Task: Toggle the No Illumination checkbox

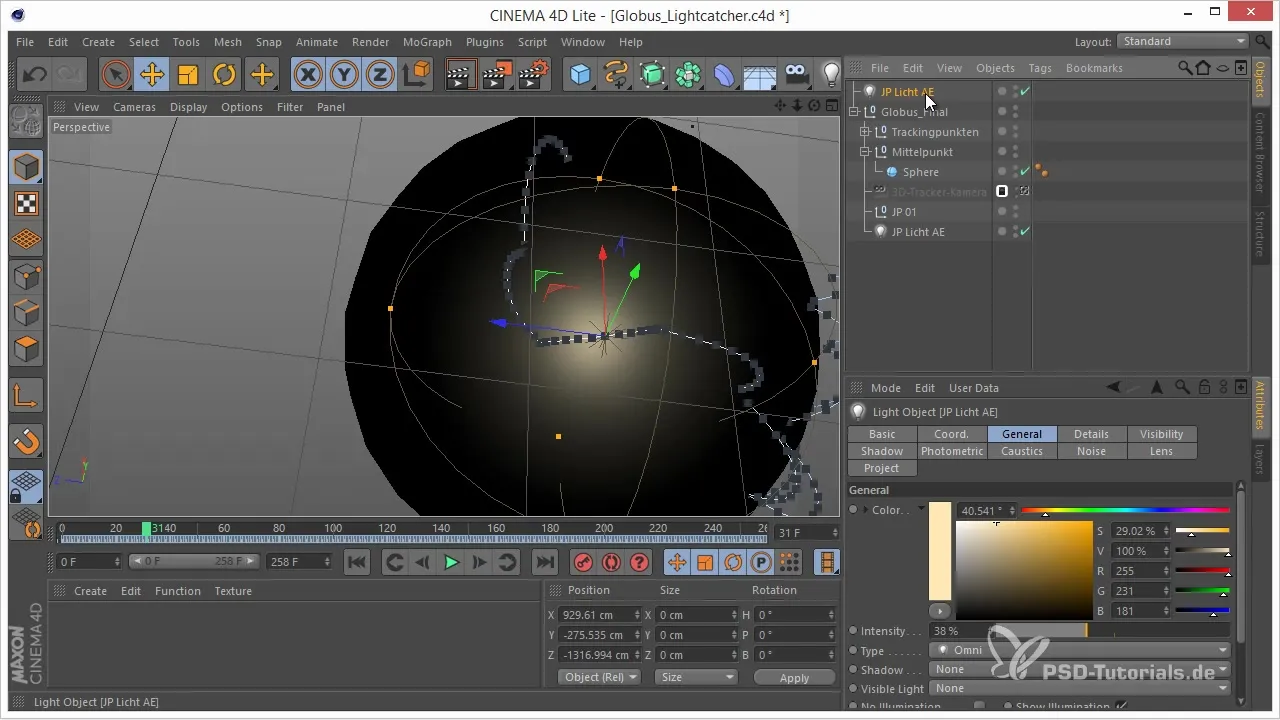Action: point(979,707)
